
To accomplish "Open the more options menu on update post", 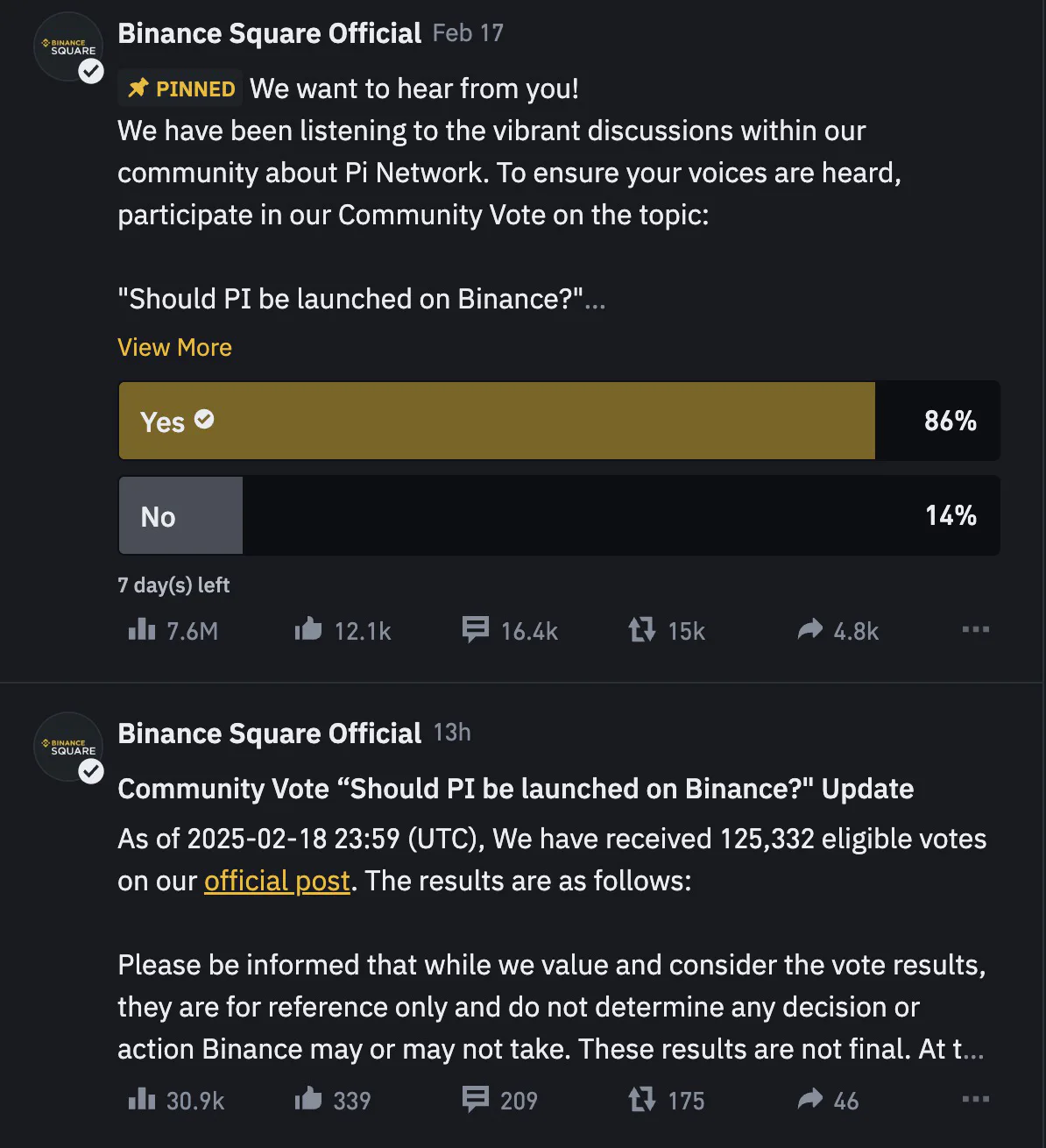I will tap(975, 1099).
